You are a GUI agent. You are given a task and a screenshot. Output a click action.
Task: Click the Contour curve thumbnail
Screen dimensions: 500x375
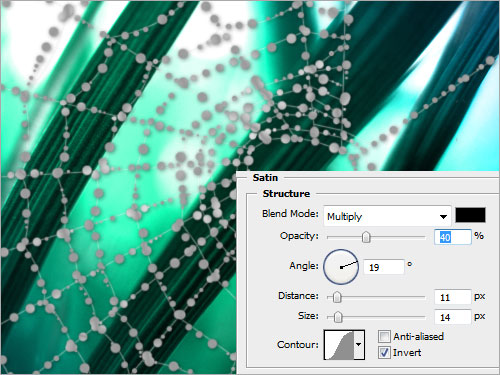[339, 345]
